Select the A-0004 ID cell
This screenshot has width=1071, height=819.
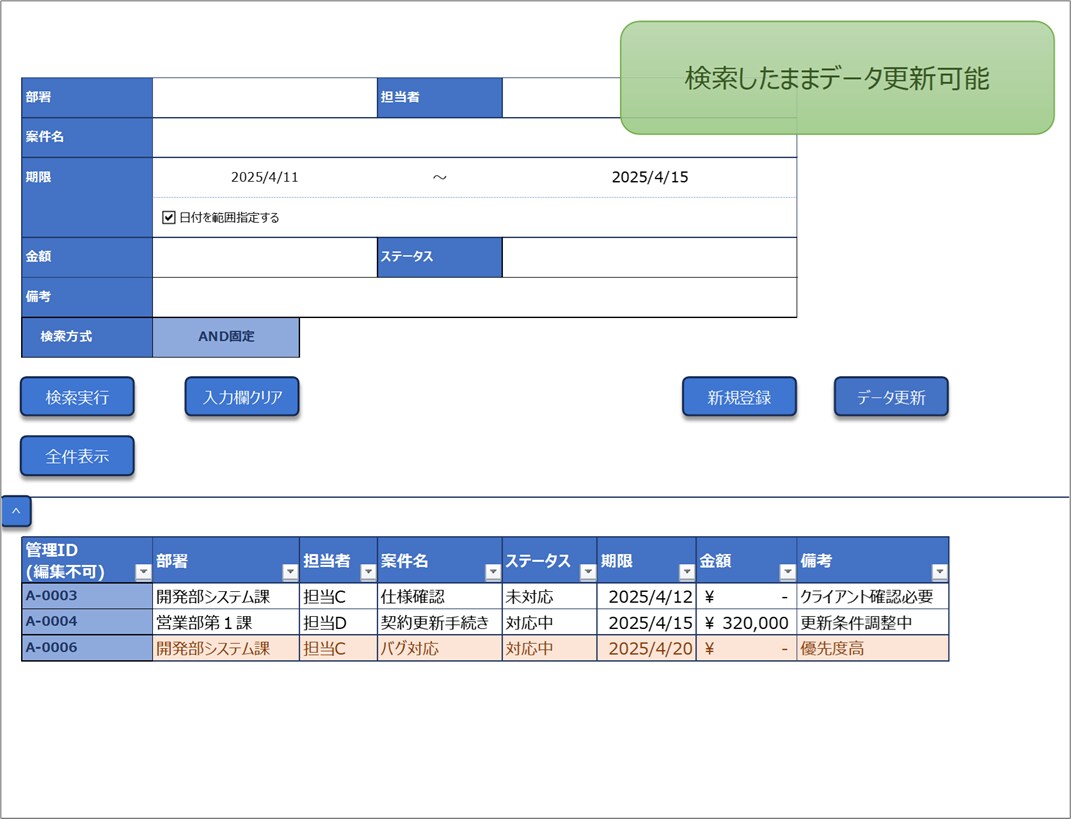tap(87, 622)
